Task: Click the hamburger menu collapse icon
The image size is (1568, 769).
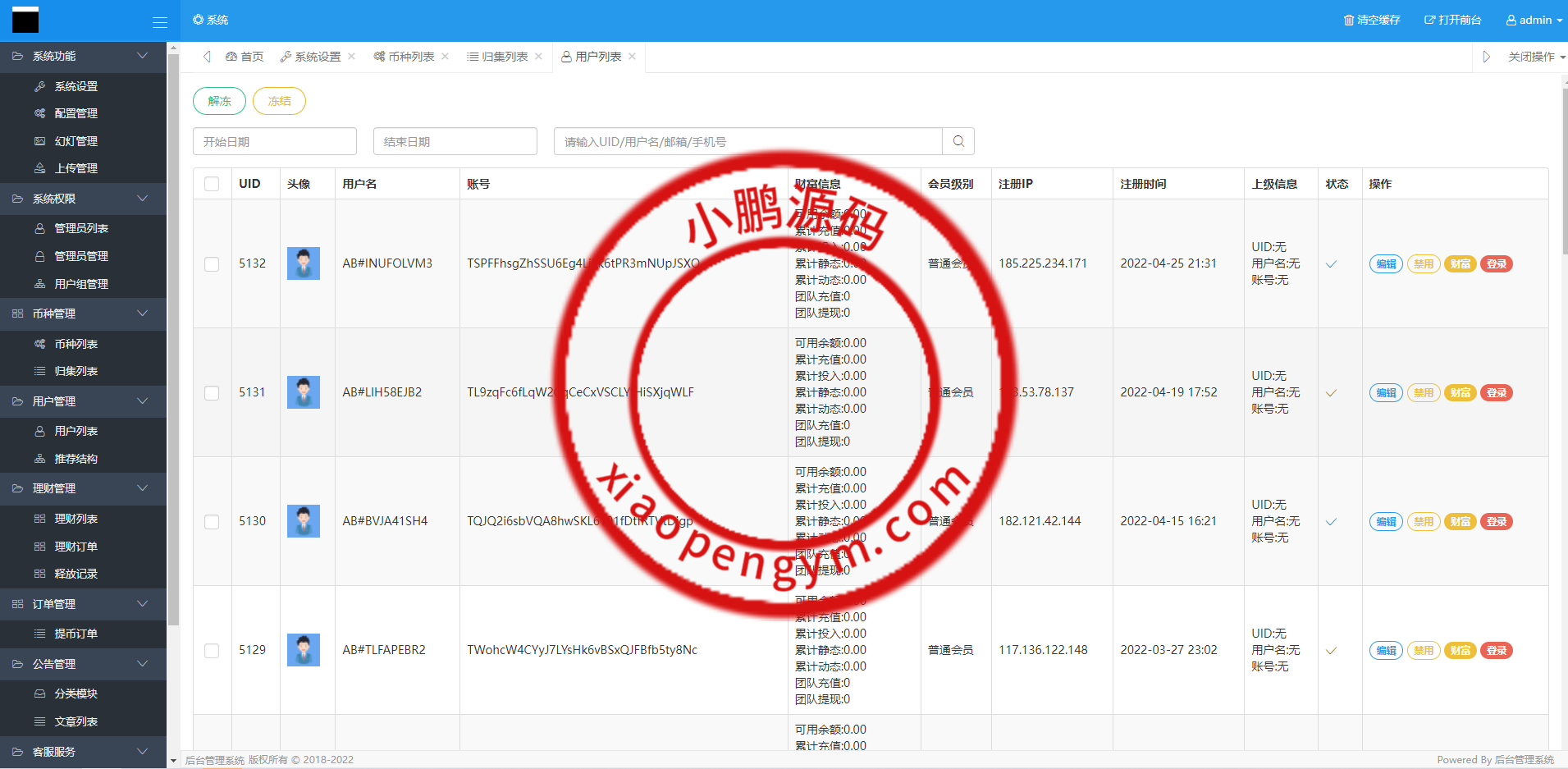Action: [160, 22]
